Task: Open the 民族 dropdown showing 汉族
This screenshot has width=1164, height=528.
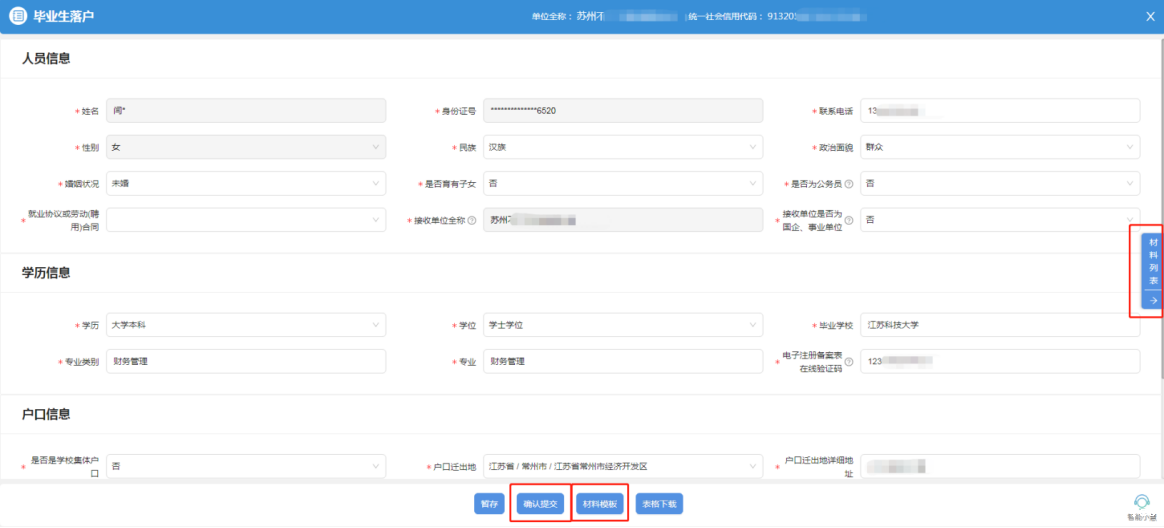Action: point(622,147)
